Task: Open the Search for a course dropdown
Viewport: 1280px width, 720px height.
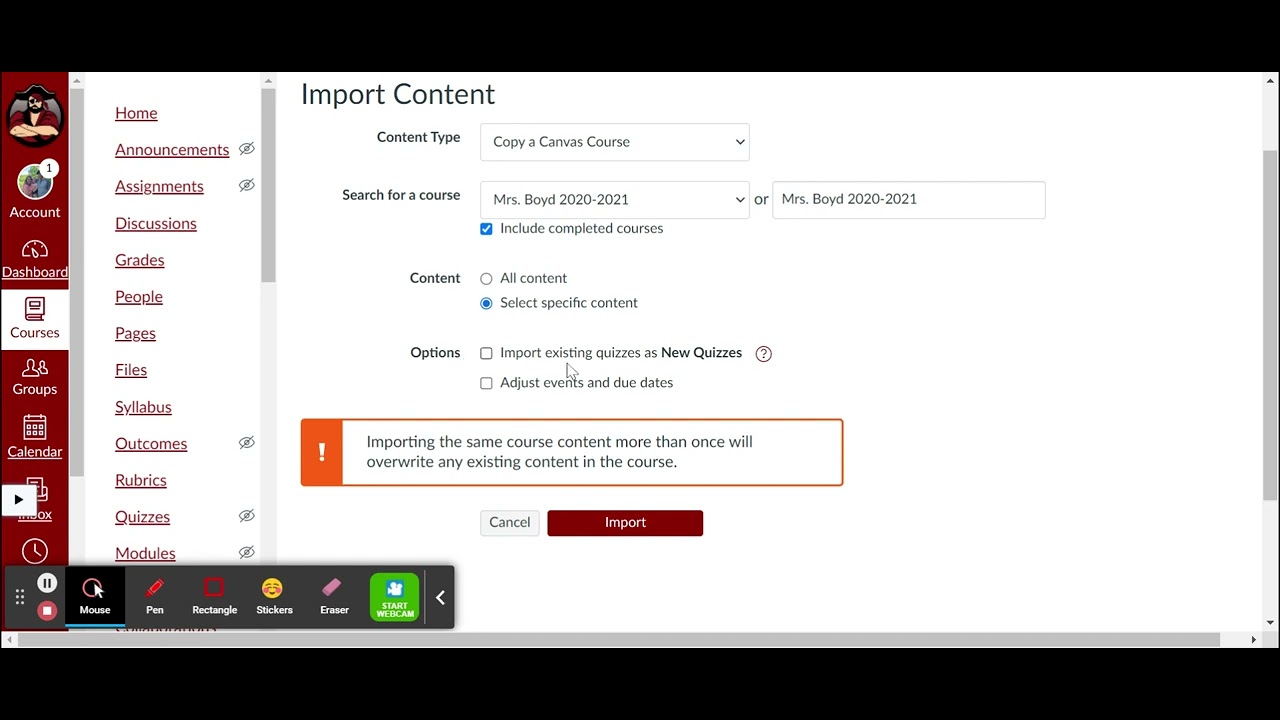Action: (x=615, y=199)
